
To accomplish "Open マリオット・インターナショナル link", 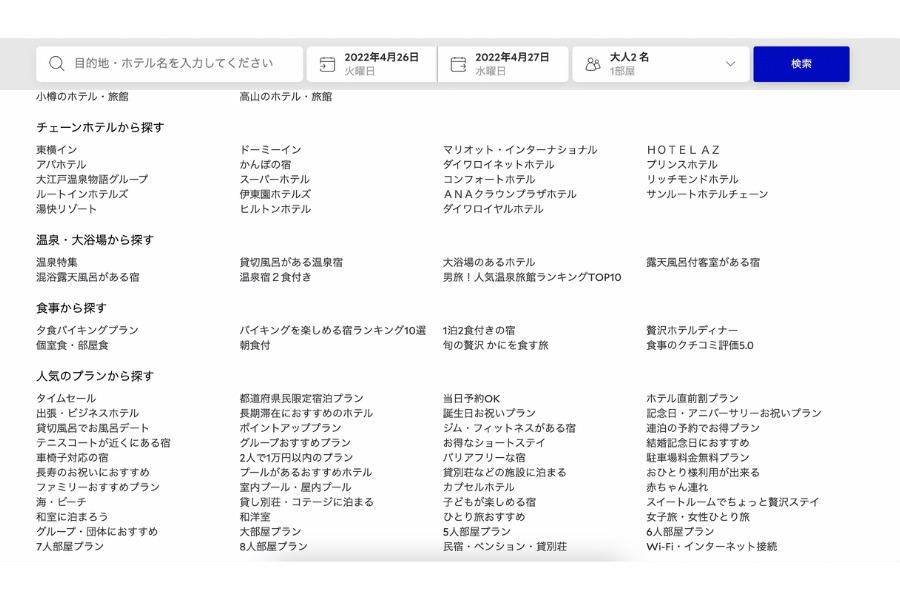I will (520, 150).
